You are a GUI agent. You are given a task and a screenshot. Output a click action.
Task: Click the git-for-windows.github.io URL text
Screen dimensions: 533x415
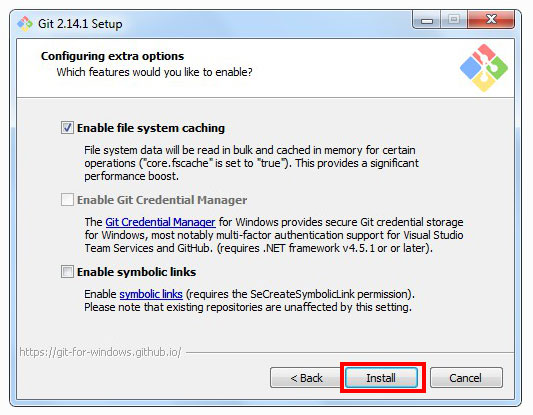tap(100, 352)
